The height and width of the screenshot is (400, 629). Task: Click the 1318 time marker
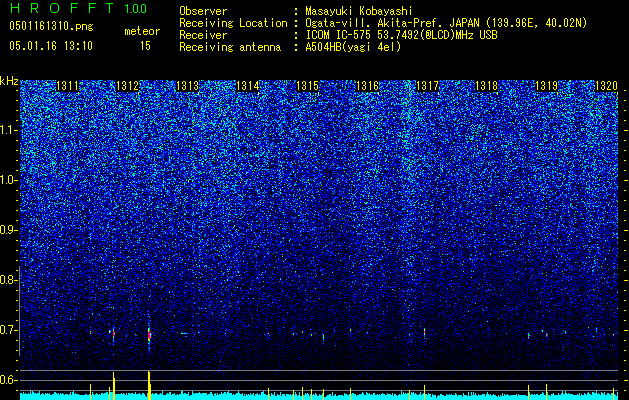pyautogui.click(x=487, y=86)
